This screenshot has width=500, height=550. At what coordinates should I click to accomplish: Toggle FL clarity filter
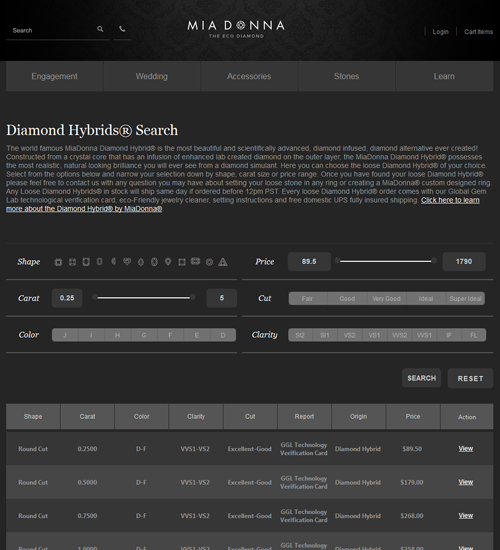[474, 335]
